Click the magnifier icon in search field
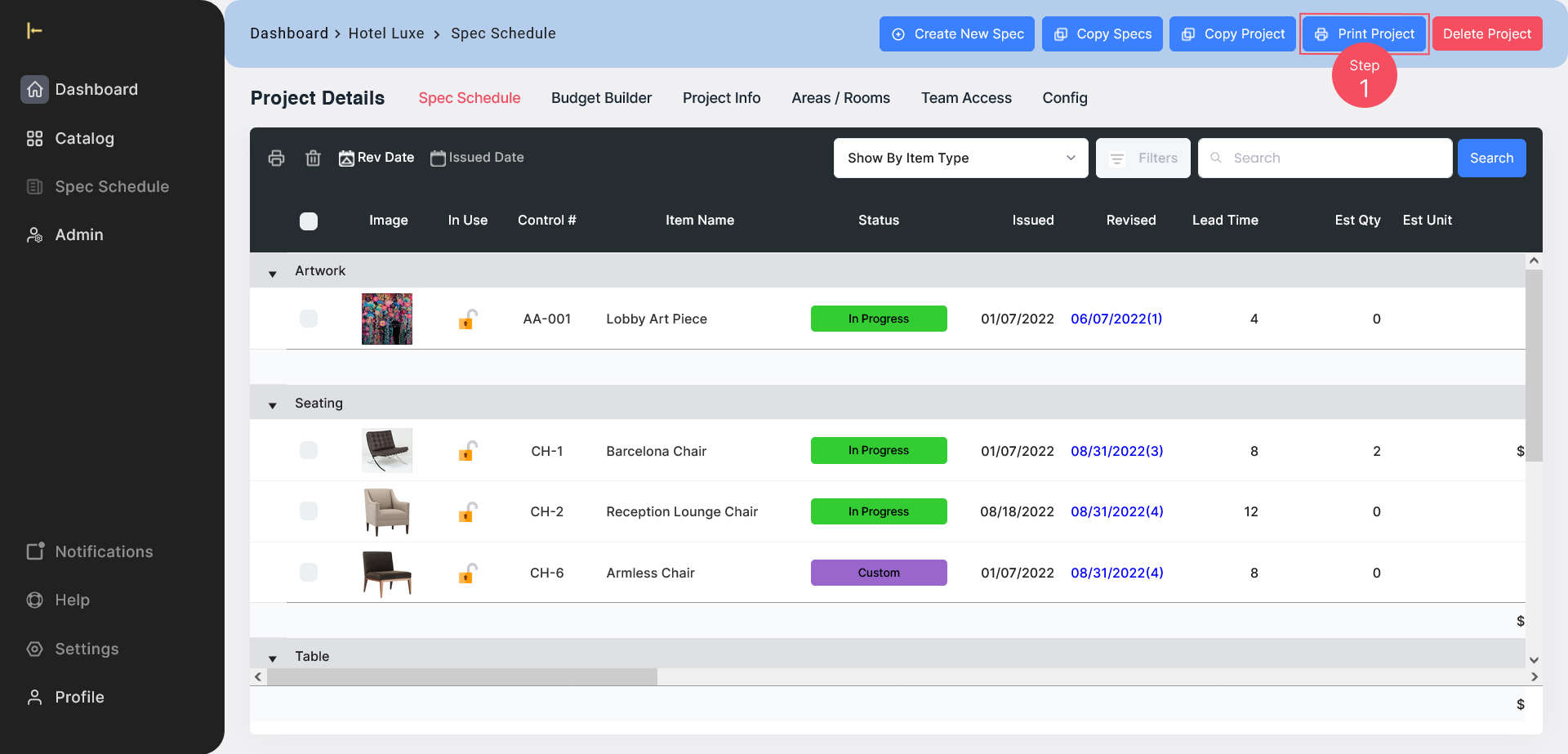 pos(1216,158)
